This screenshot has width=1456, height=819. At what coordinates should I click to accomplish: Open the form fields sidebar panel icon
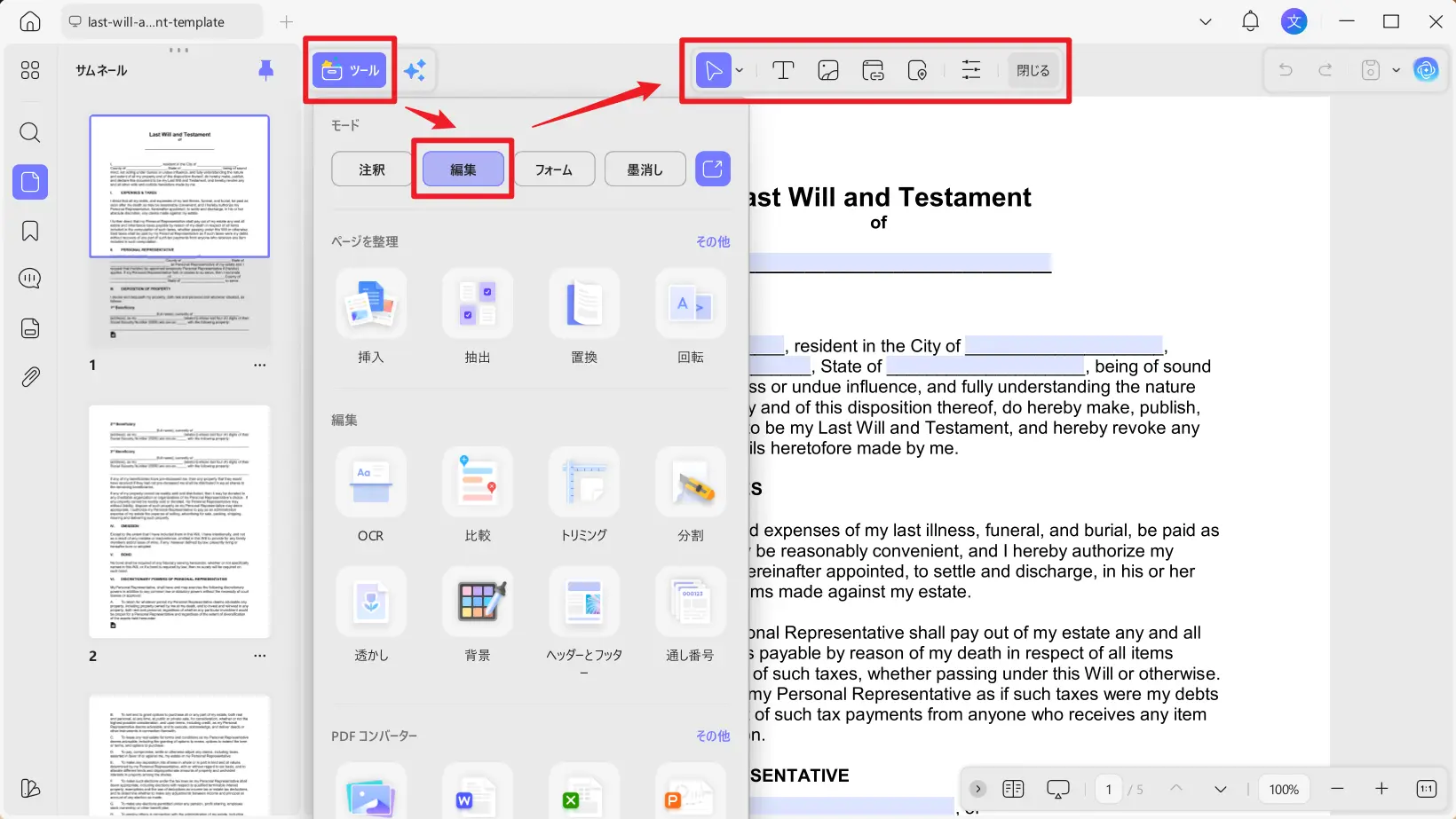(x=30, y=328)
